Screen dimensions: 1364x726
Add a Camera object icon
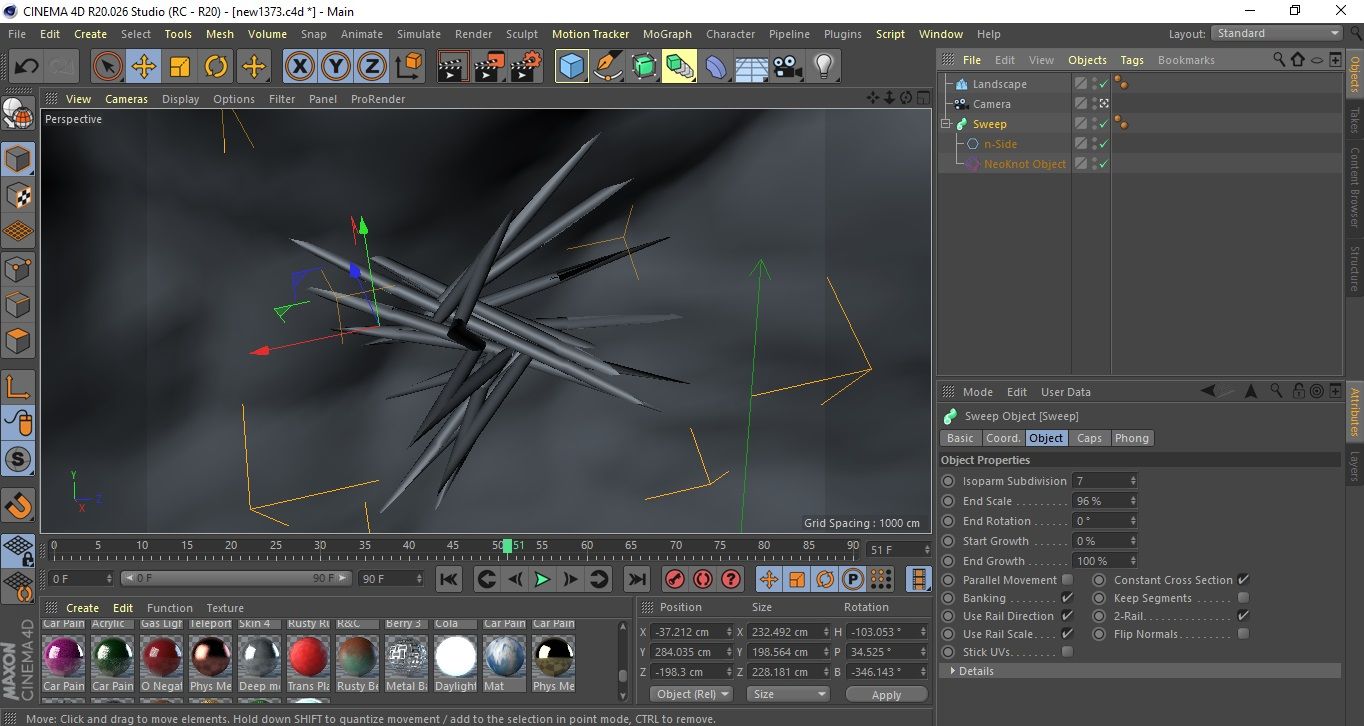pos(787,67)
